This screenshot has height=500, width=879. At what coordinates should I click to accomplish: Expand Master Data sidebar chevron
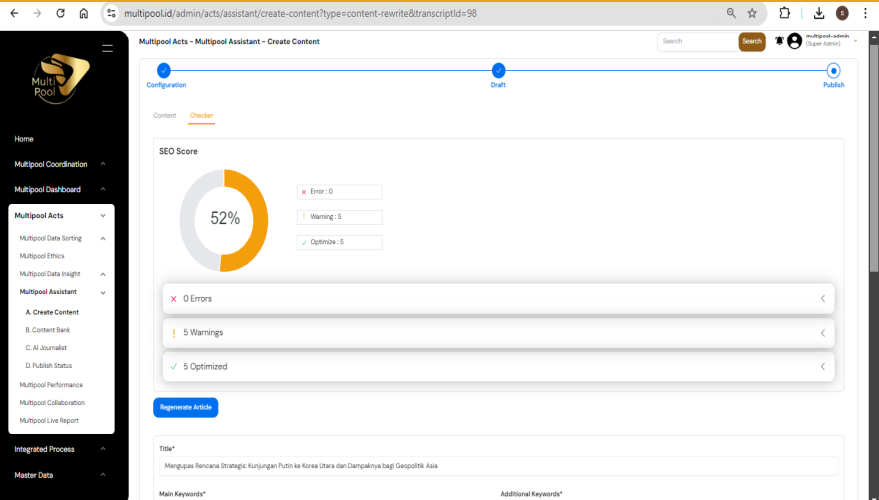click(x=103, y=475)
